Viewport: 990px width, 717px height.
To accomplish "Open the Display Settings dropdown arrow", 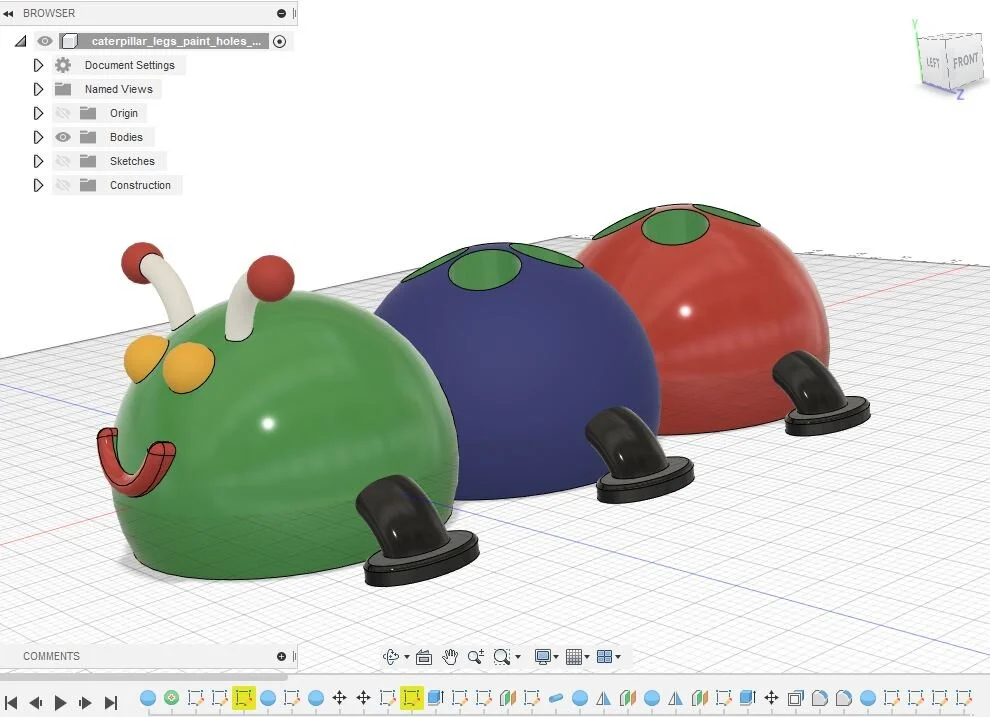I will coord(556,657).
